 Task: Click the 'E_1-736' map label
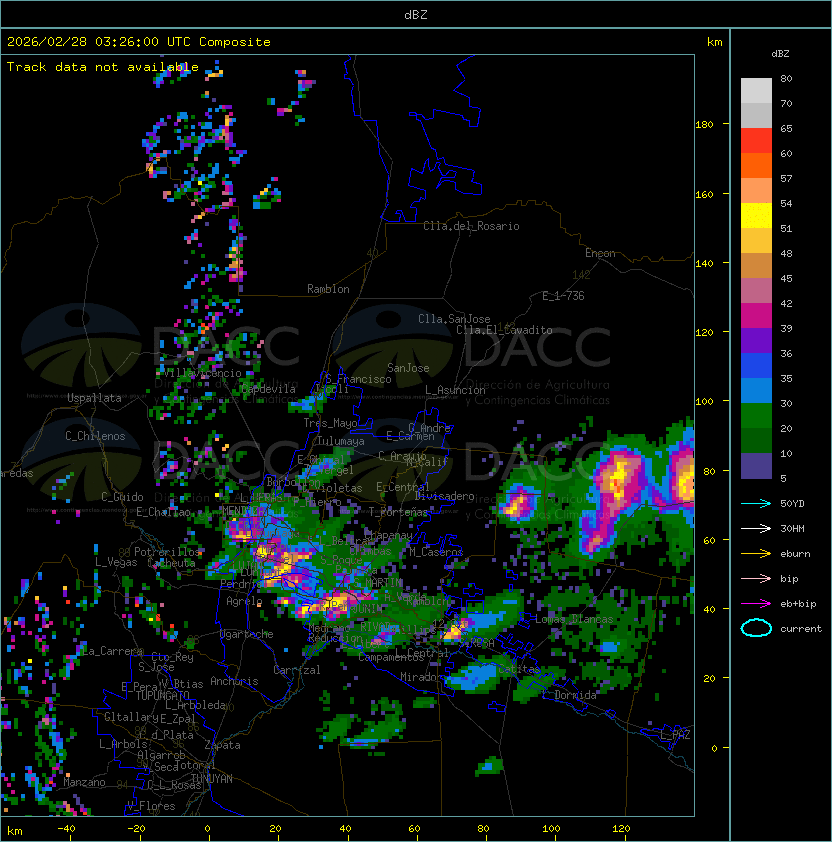(x=563, y=296)
